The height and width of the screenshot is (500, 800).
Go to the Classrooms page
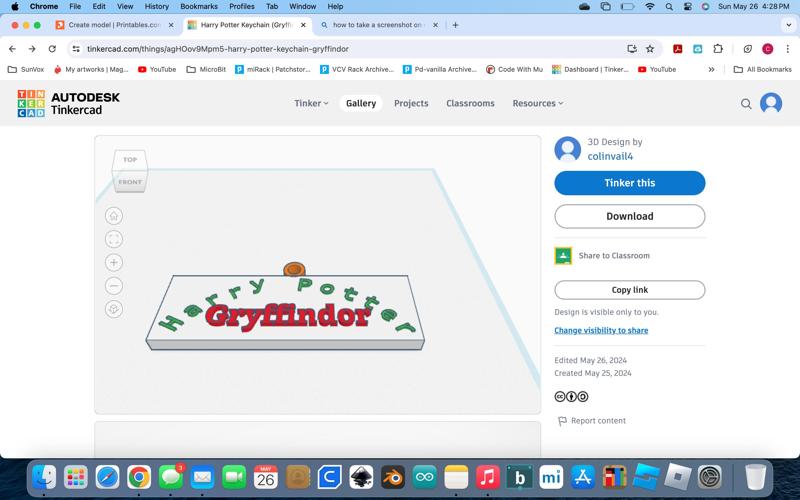[470, 103]
